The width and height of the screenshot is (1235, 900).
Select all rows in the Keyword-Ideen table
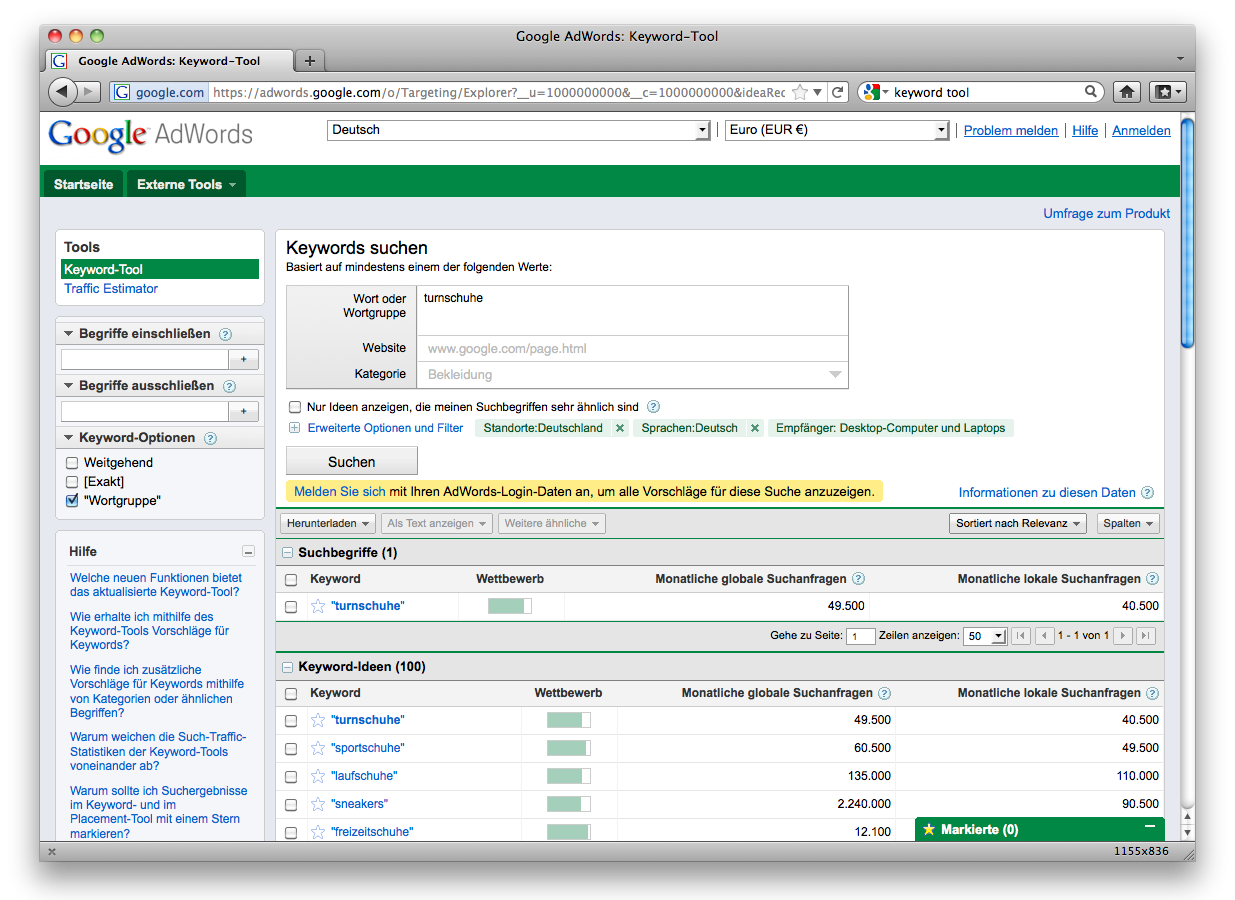coord(291,694)
